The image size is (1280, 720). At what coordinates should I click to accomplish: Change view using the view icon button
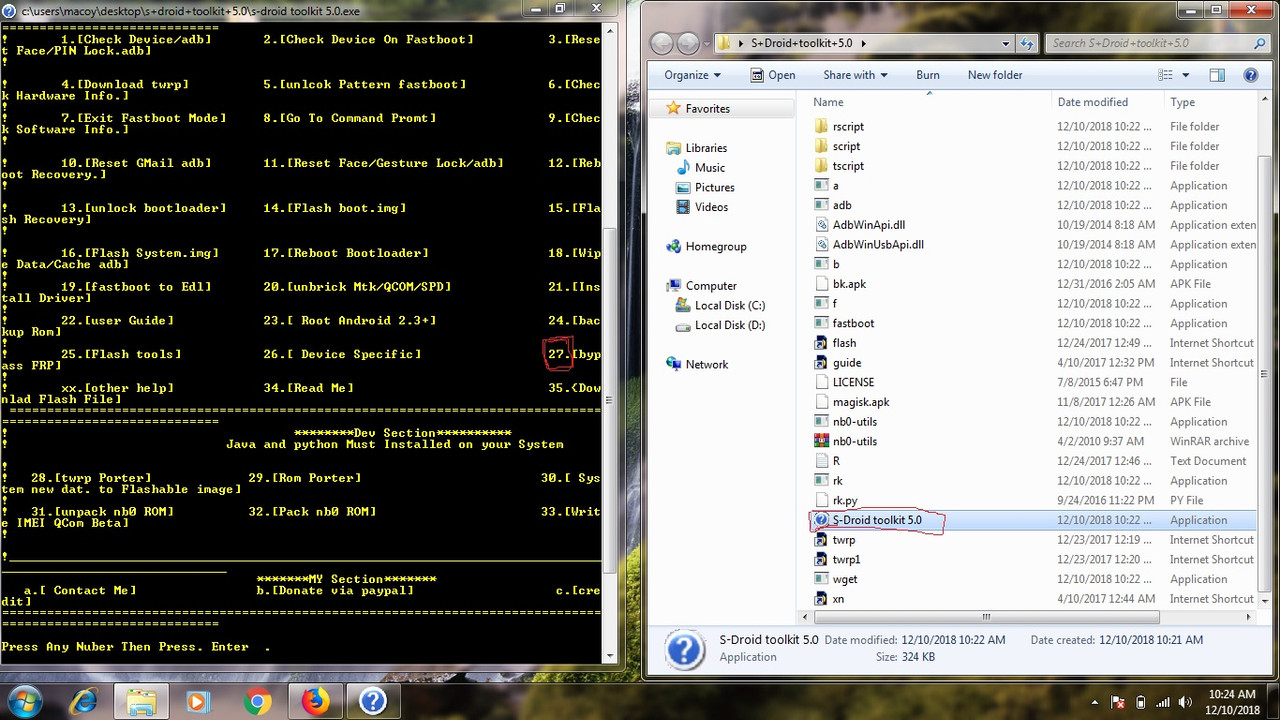tap(1165, 75)
